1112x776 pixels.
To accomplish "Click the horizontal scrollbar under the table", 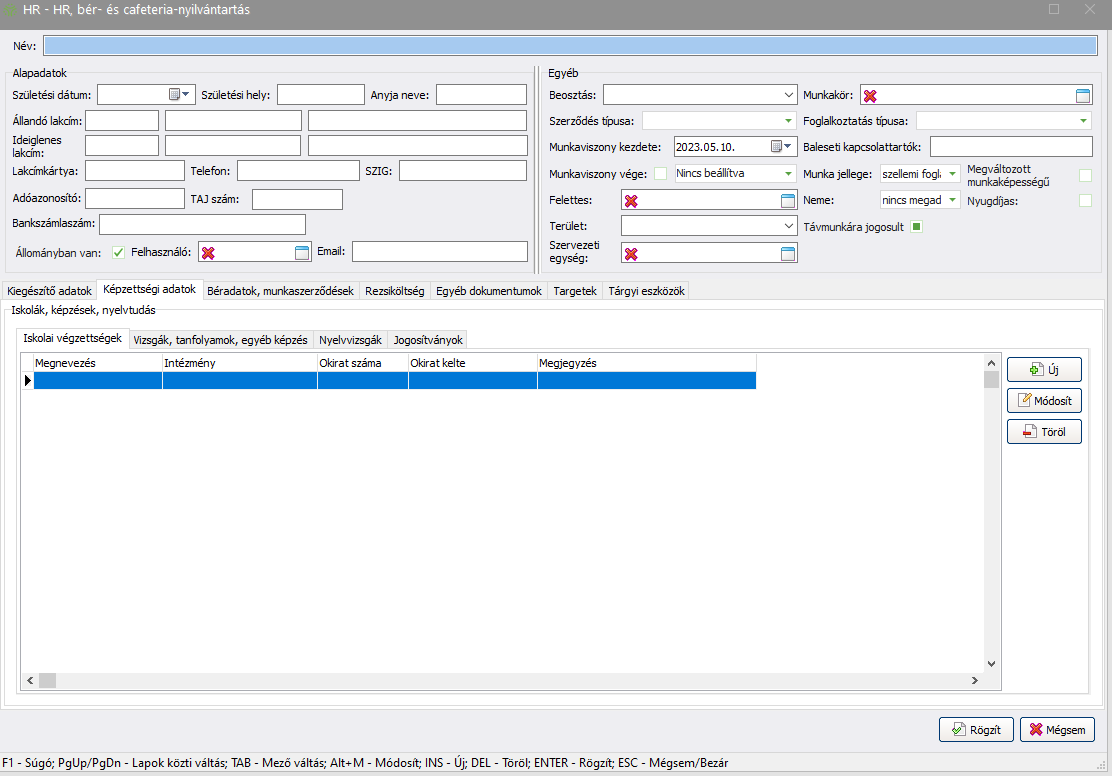I will click(x=500, y=680).
